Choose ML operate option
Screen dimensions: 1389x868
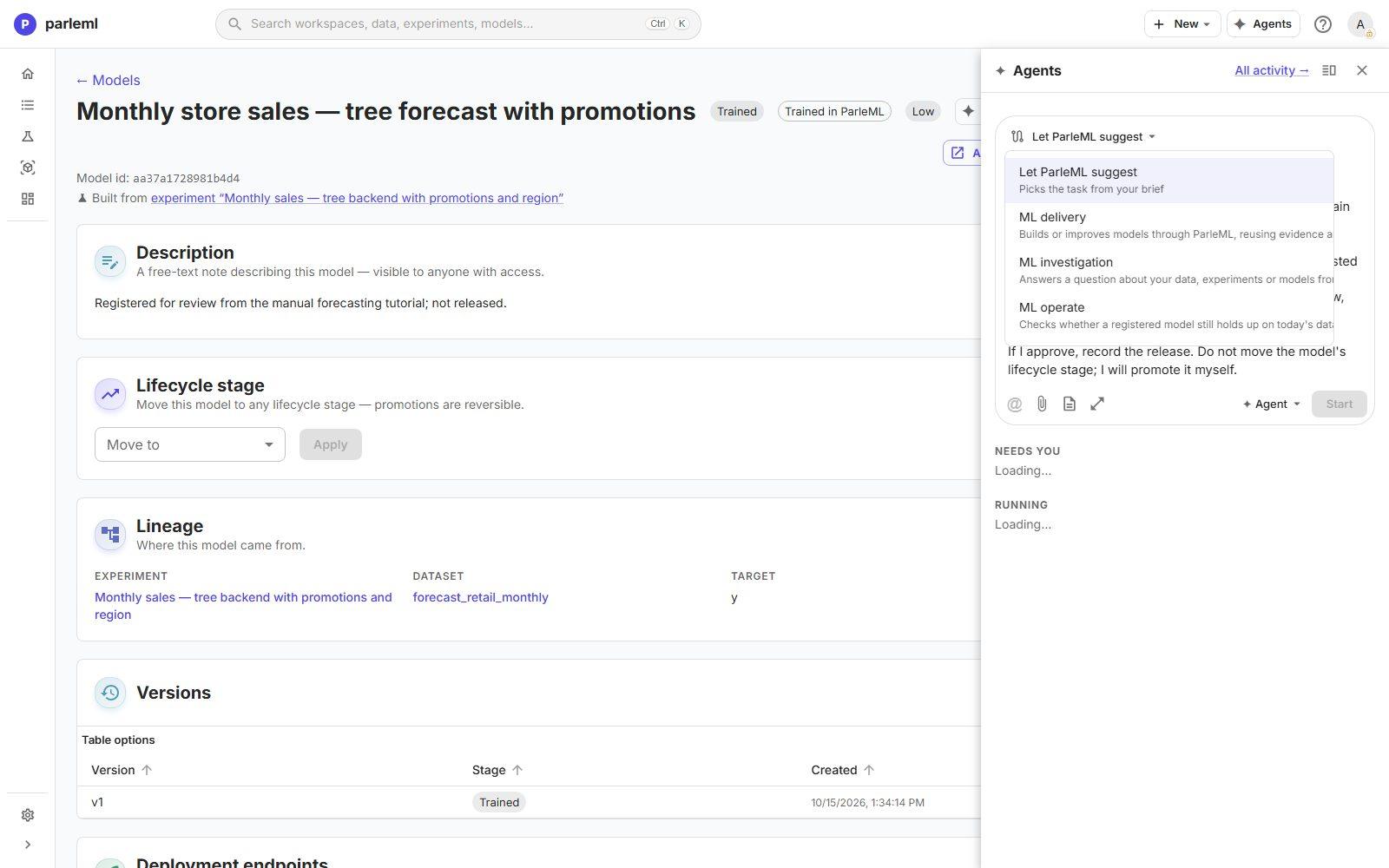1169,315
